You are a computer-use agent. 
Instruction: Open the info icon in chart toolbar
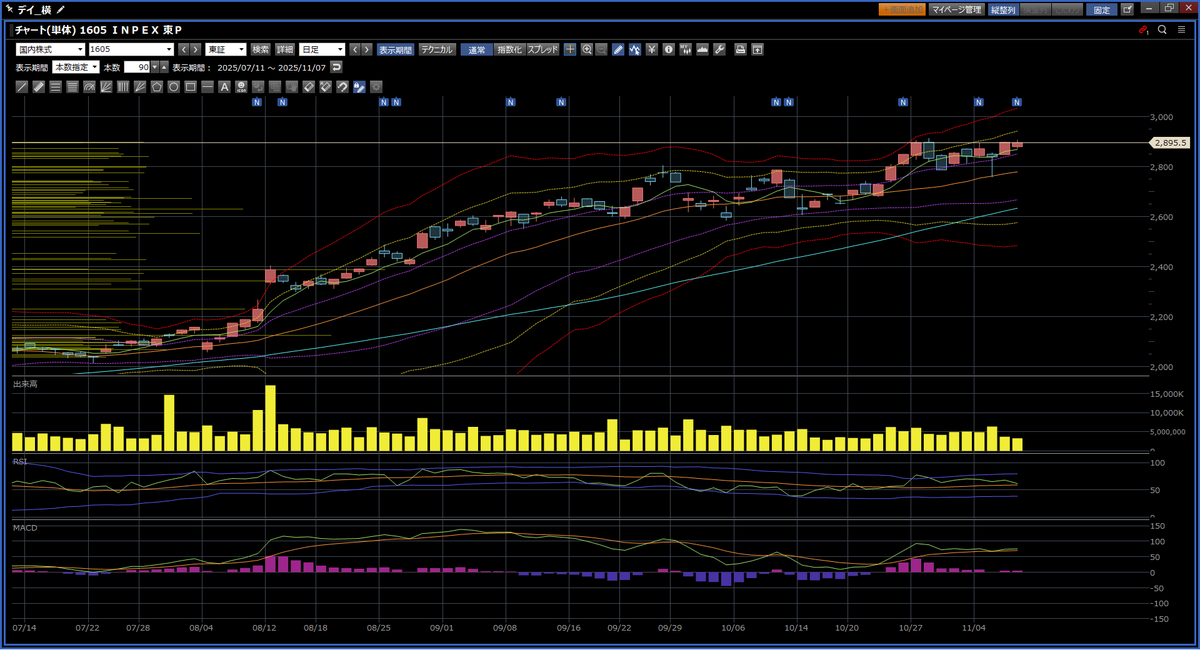(669, 49)
